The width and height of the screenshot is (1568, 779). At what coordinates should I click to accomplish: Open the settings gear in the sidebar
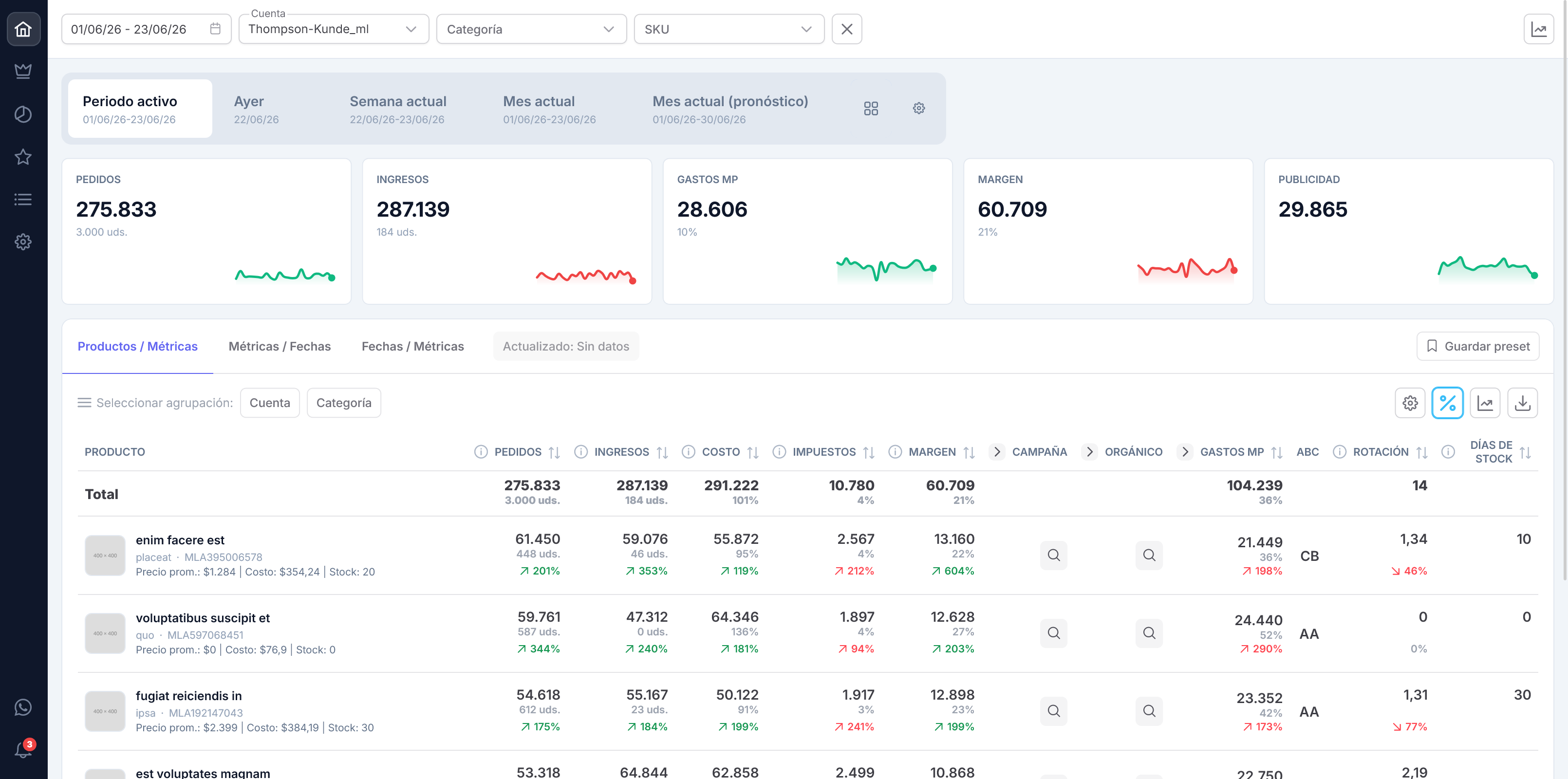click(x=23, y=241)
